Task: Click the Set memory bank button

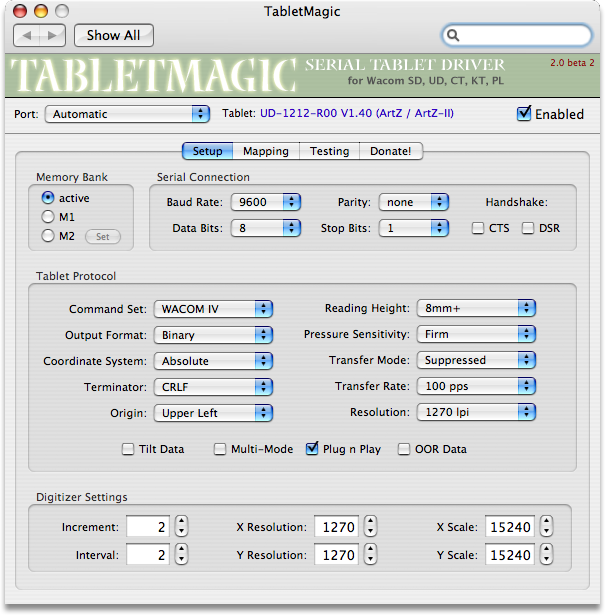Action: point(103,237)
